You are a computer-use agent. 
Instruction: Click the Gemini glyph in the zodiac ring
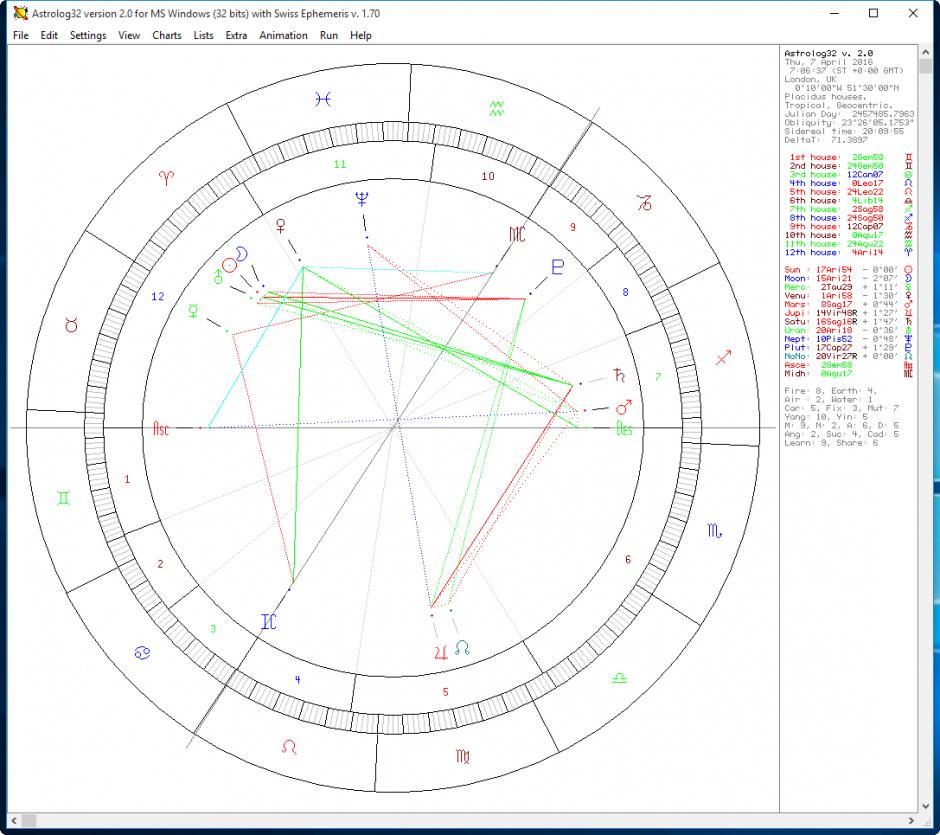tap(64, 498)
